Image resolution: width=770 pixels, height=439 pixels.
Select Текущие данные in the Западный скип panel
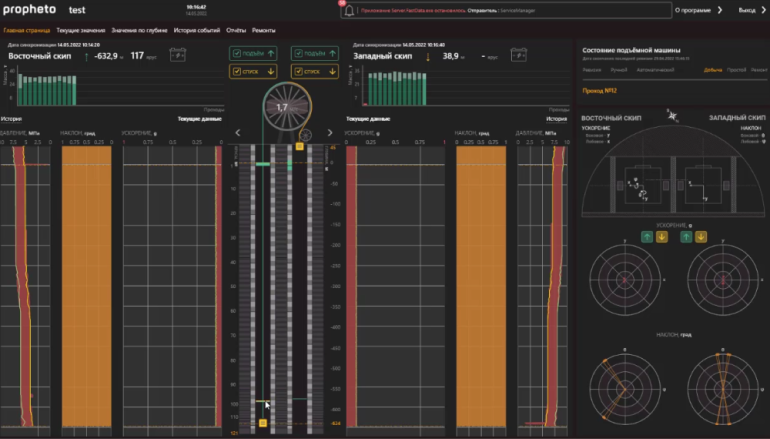tap(368, 119)
